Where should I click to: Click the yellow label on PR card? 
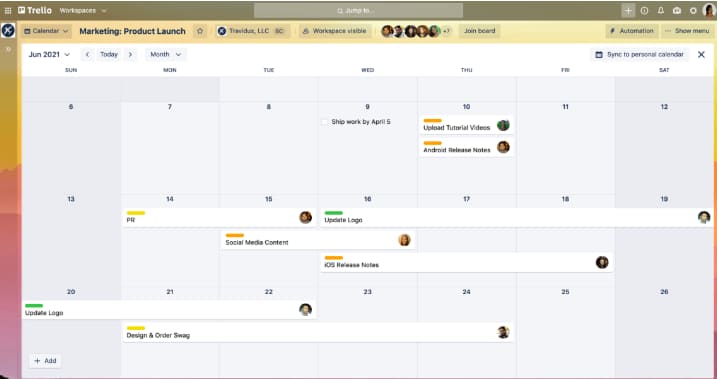(136, 213)
